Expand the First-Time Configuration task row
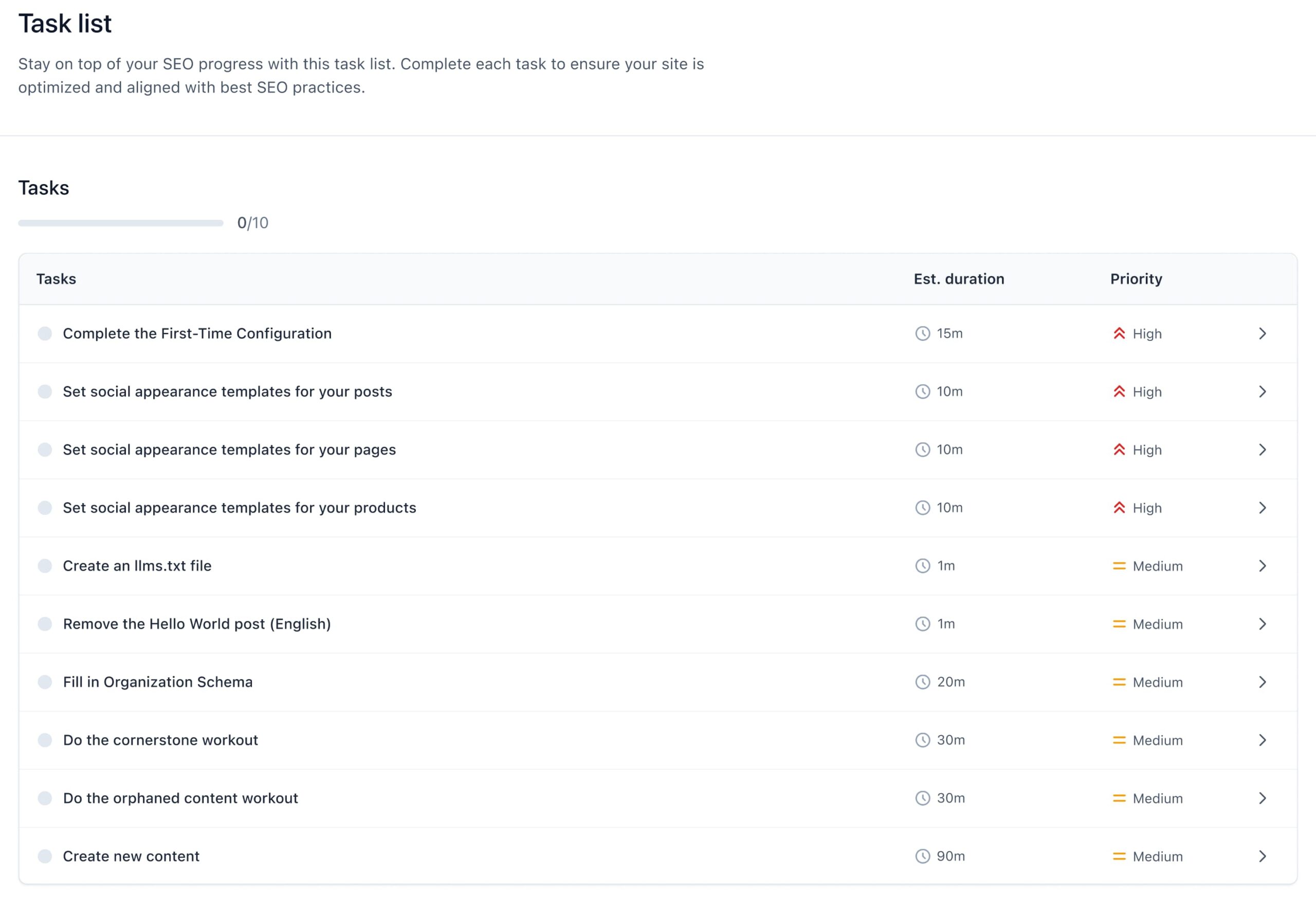Screen dimensions: 1316x899 point(1262,334)
